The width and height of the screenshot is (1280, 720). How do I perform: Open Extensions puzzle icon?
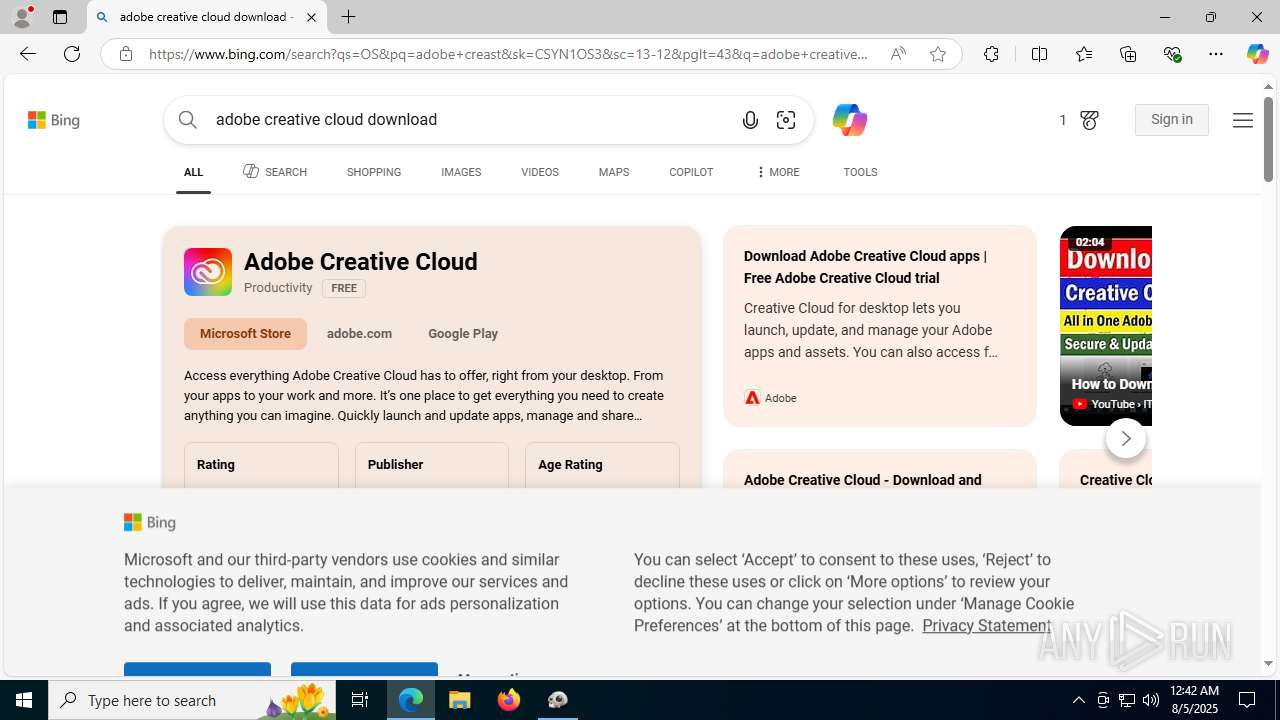pyautogui.click(x=991, y=54)
